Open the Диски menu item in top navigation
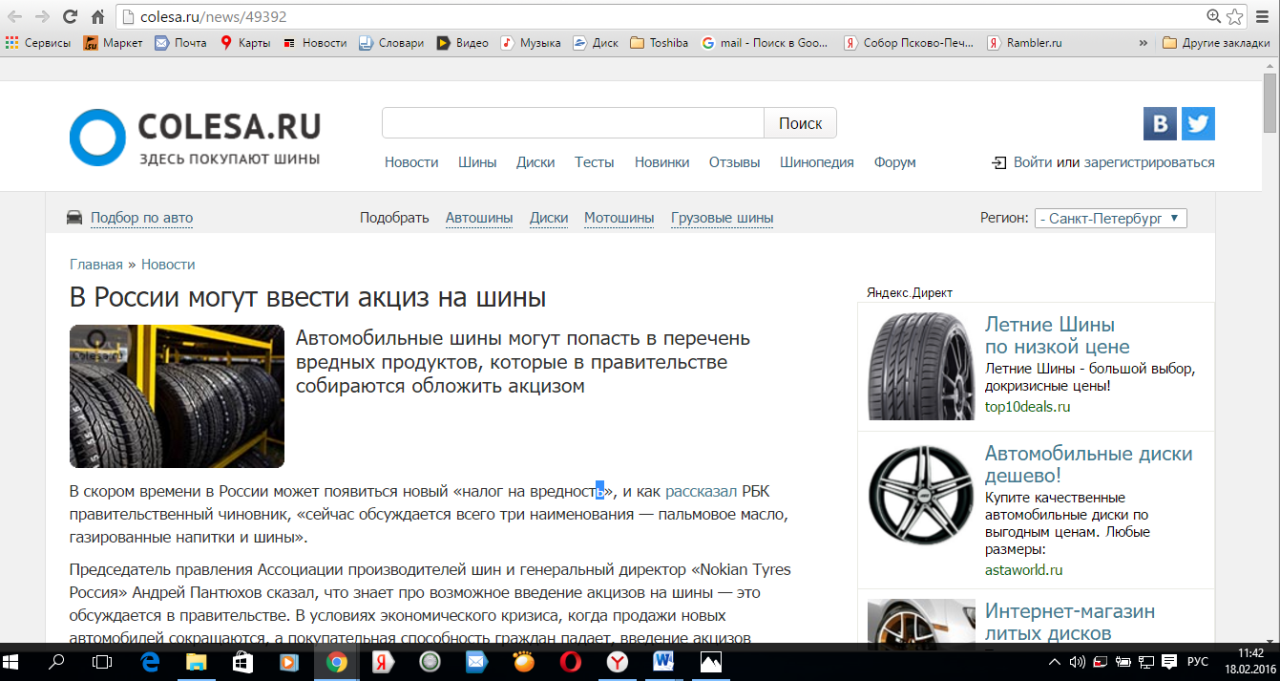Viewport: 1280px width, 681px height. point(536,162)
